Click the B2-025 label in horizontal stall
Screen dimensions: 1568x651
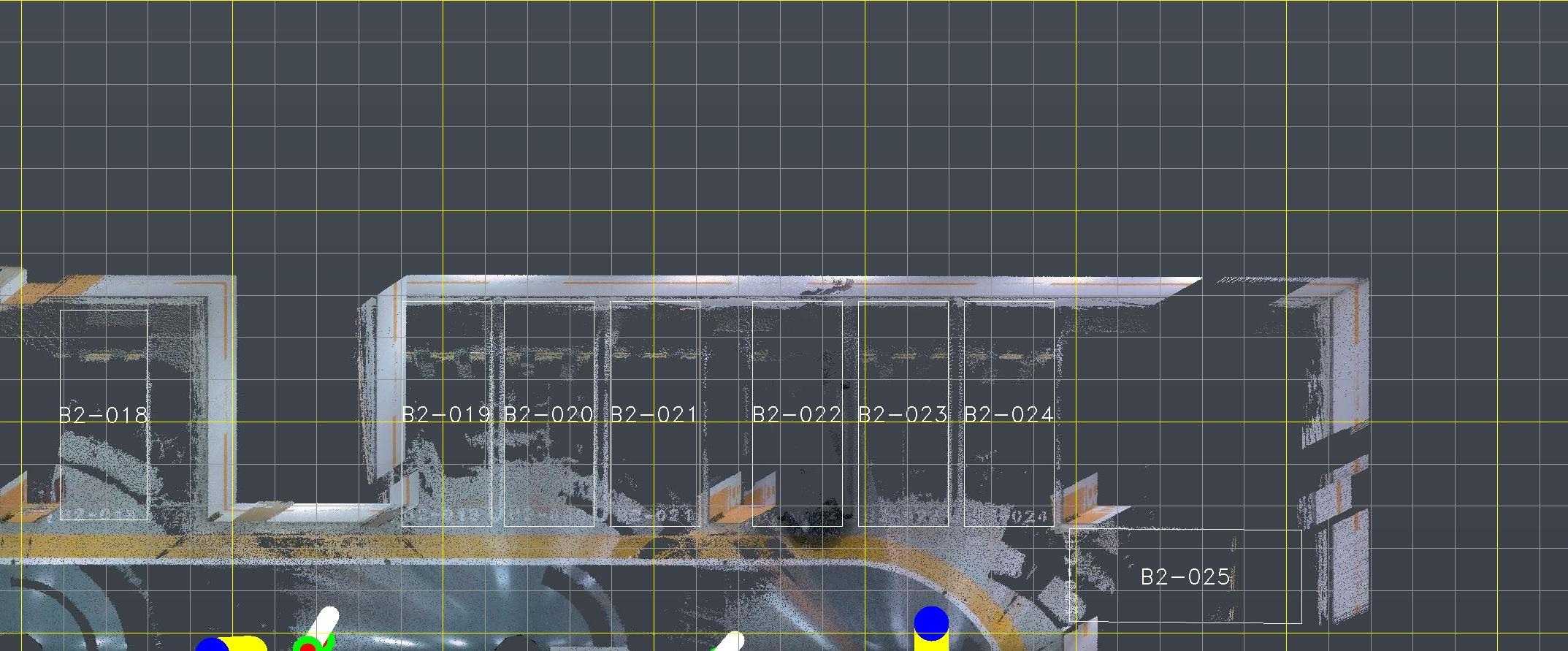coord(1185,578)
